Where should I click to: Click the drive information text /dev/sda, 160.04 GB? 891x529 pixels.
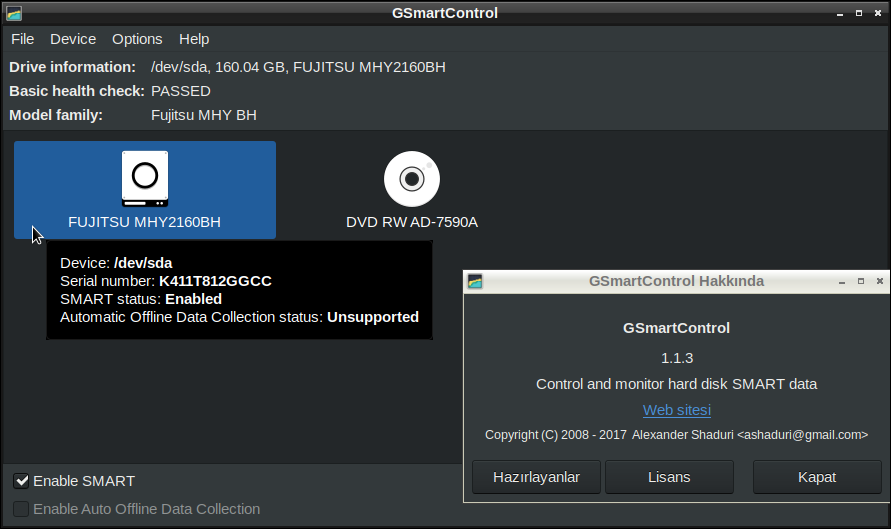pyautogui.click(x=298, y=67)
